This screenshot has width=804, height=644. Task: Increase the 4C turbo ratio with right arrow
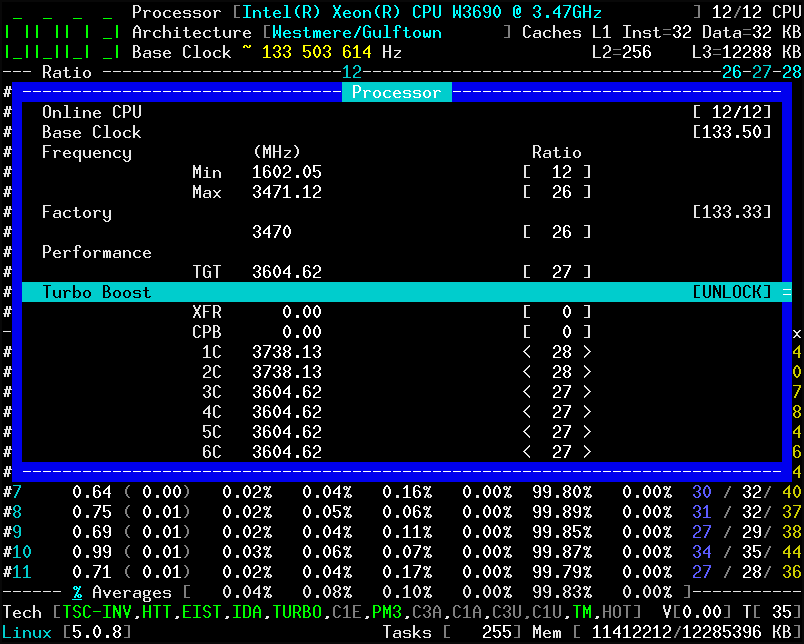click(x=587, y=412)
